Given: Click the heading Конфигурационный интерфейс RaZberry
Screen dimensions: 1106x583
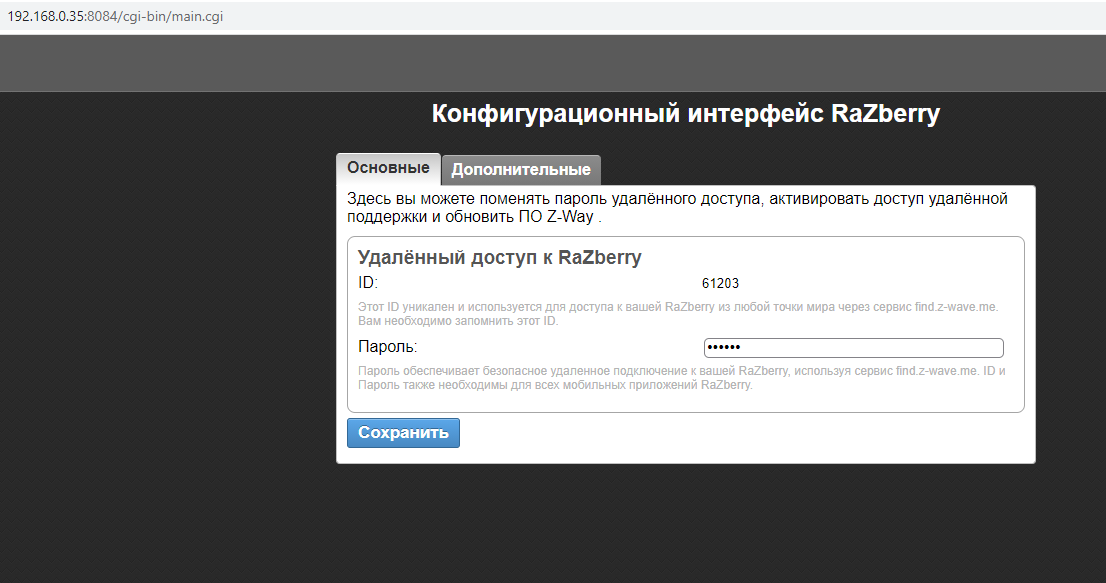Looking at the screenshot, I should (x=686, y=113).
